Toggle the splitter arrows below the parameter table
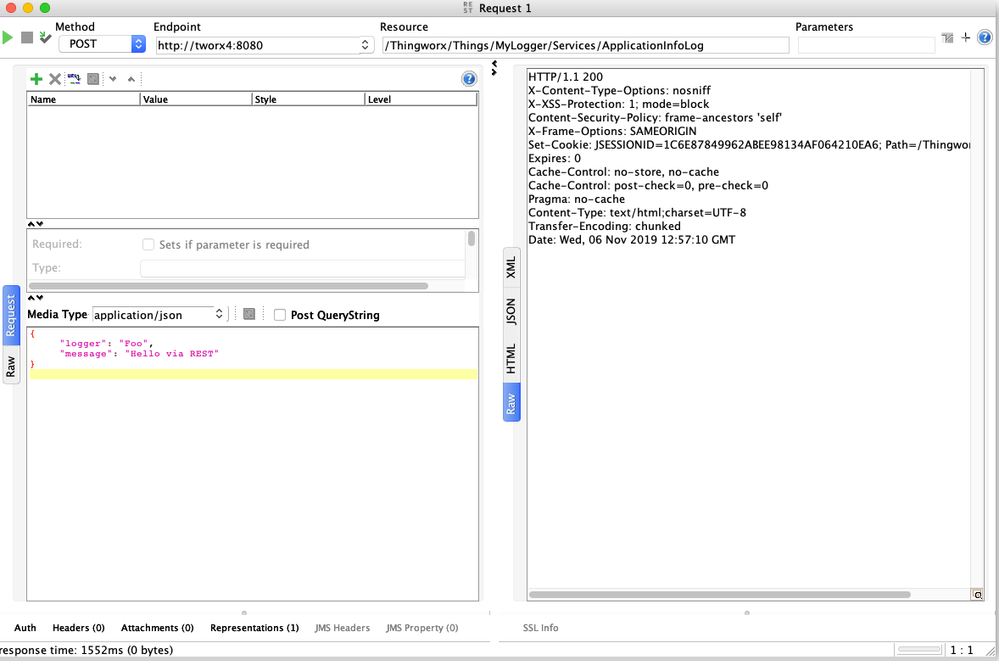Screen dimensions: 999x661 point(35,224)
